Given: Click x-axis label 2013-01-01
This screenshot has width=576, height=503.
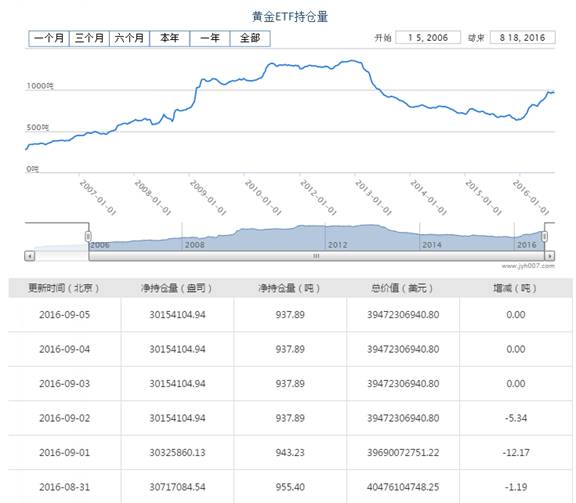Looking at the screenshot, I should tap(373, 197).
